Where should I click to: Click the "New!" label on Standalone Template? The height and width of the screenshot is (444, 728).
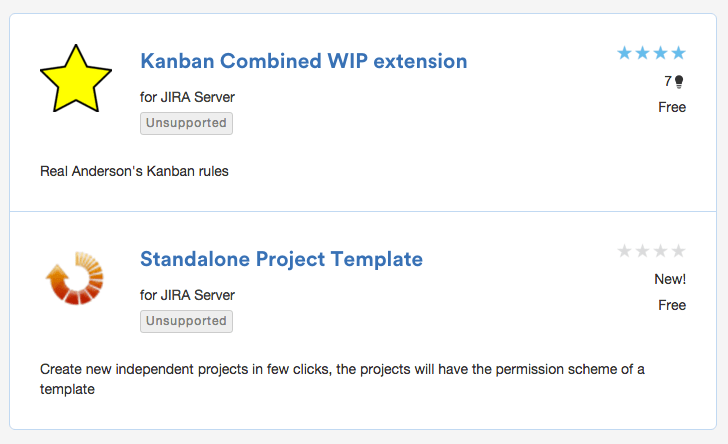(x=669, y=279)
